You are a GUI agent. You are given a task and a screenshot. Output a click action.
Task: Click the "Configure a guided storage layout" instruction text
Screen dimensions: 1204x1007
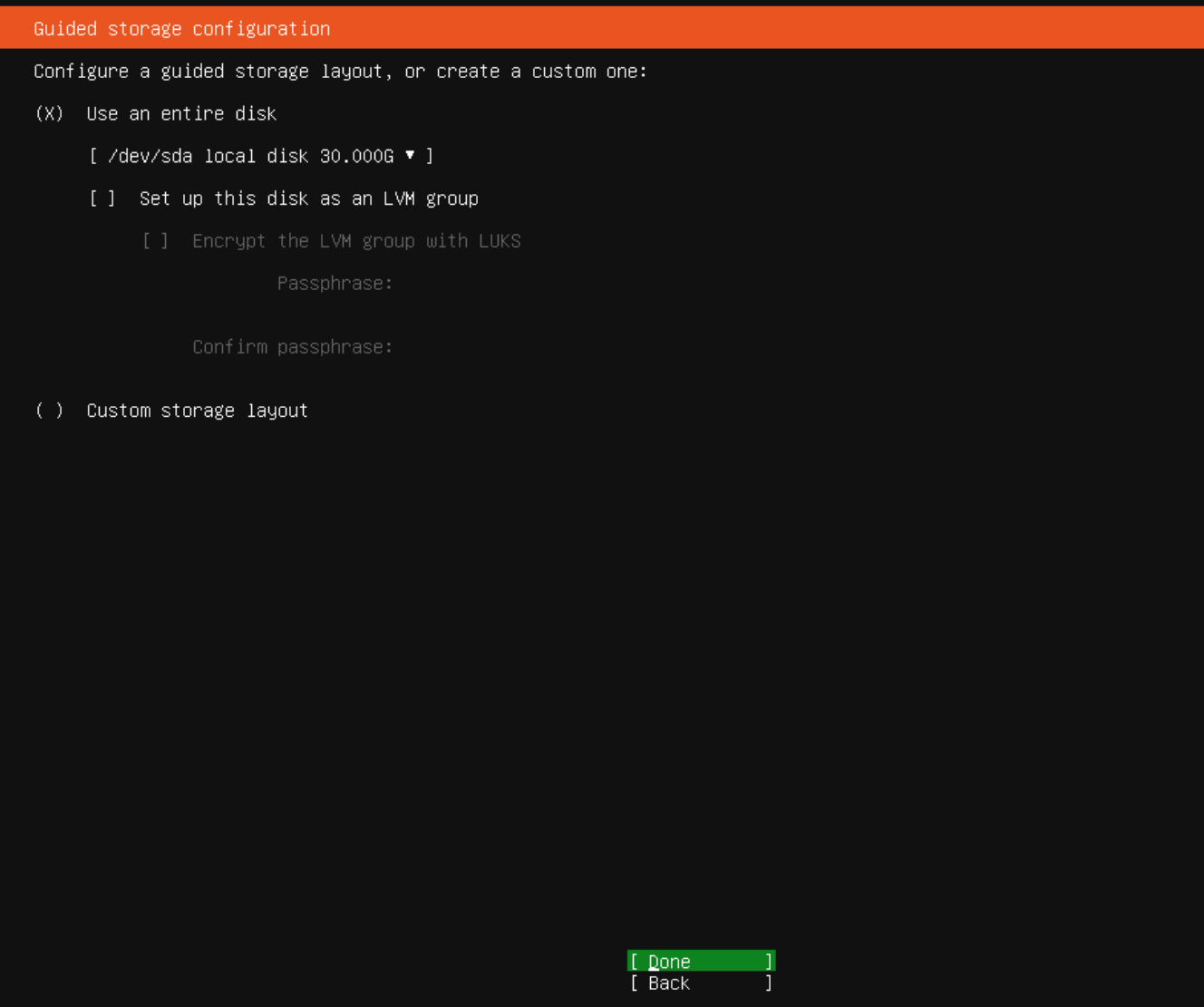click(x=340, y=72)
